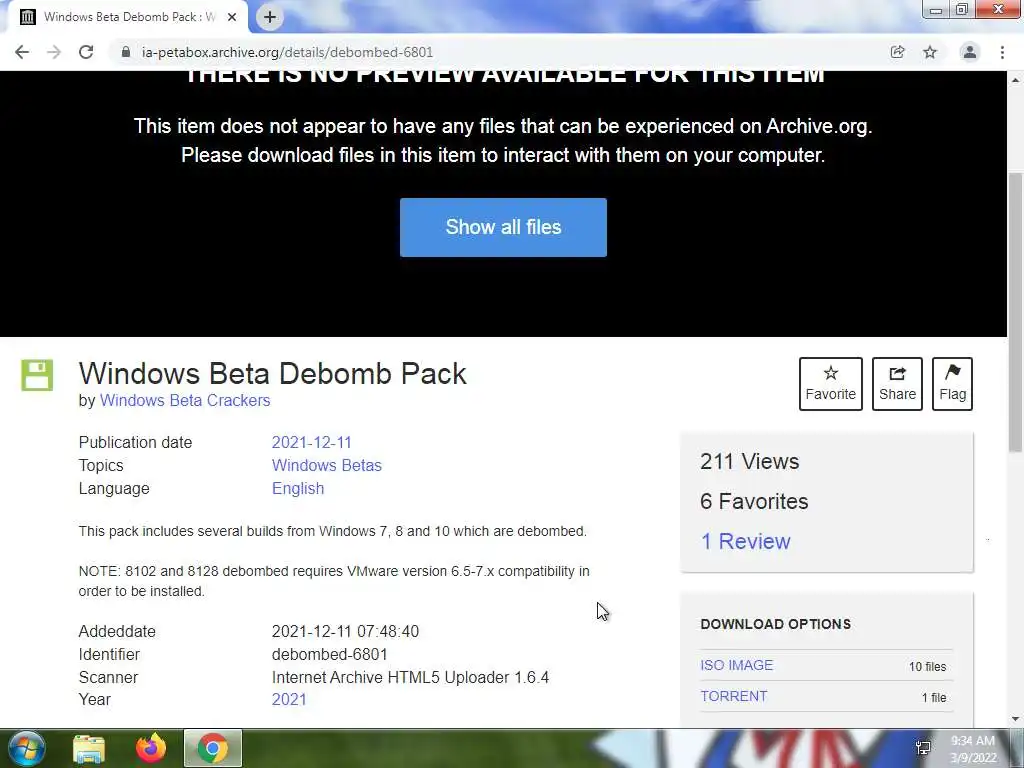1024x768 pixels.
Task: Click Internet Archive HTML5 Uploader 1.6.4 text
Action: [x=410, y=677]
